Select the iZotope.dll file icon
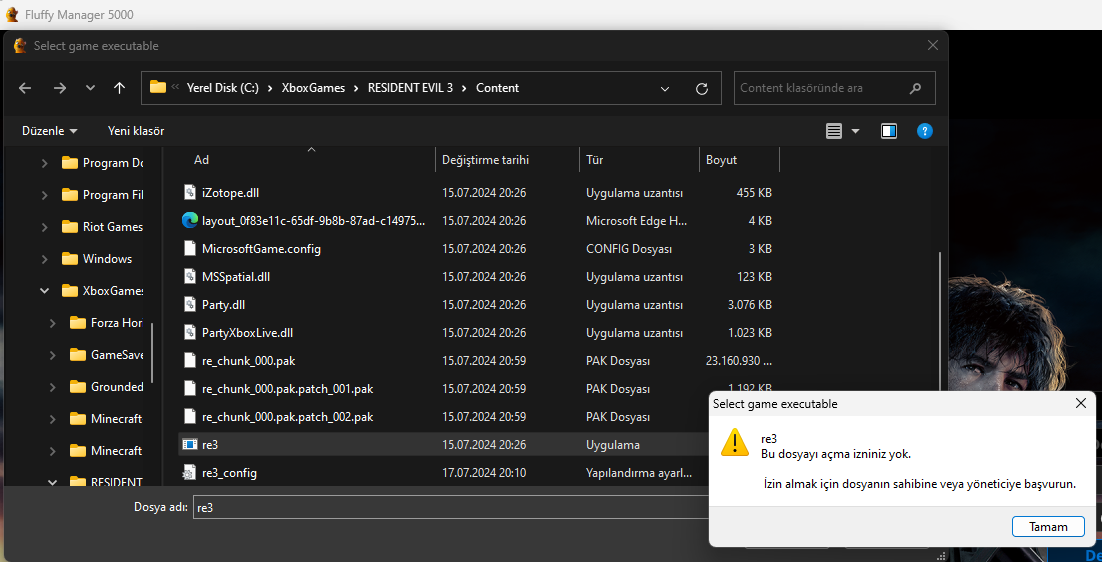 click(x=189, y=192)
